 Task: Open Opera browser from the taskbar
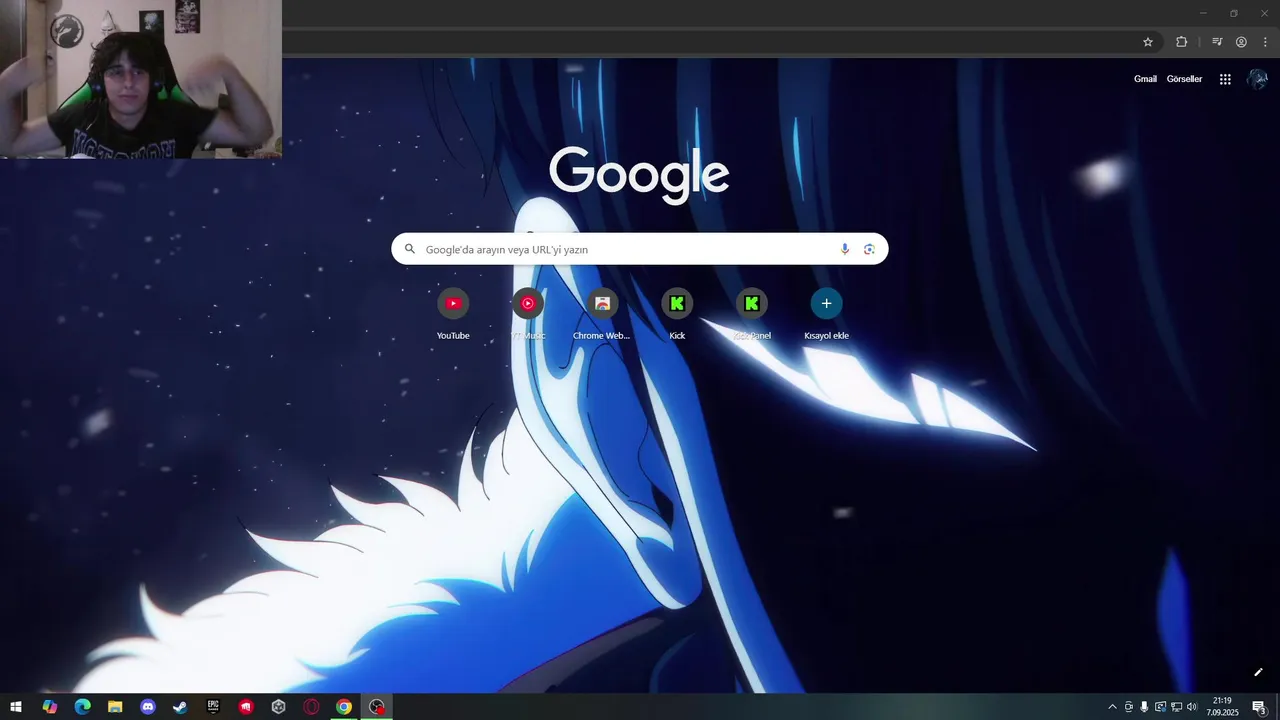311,707
